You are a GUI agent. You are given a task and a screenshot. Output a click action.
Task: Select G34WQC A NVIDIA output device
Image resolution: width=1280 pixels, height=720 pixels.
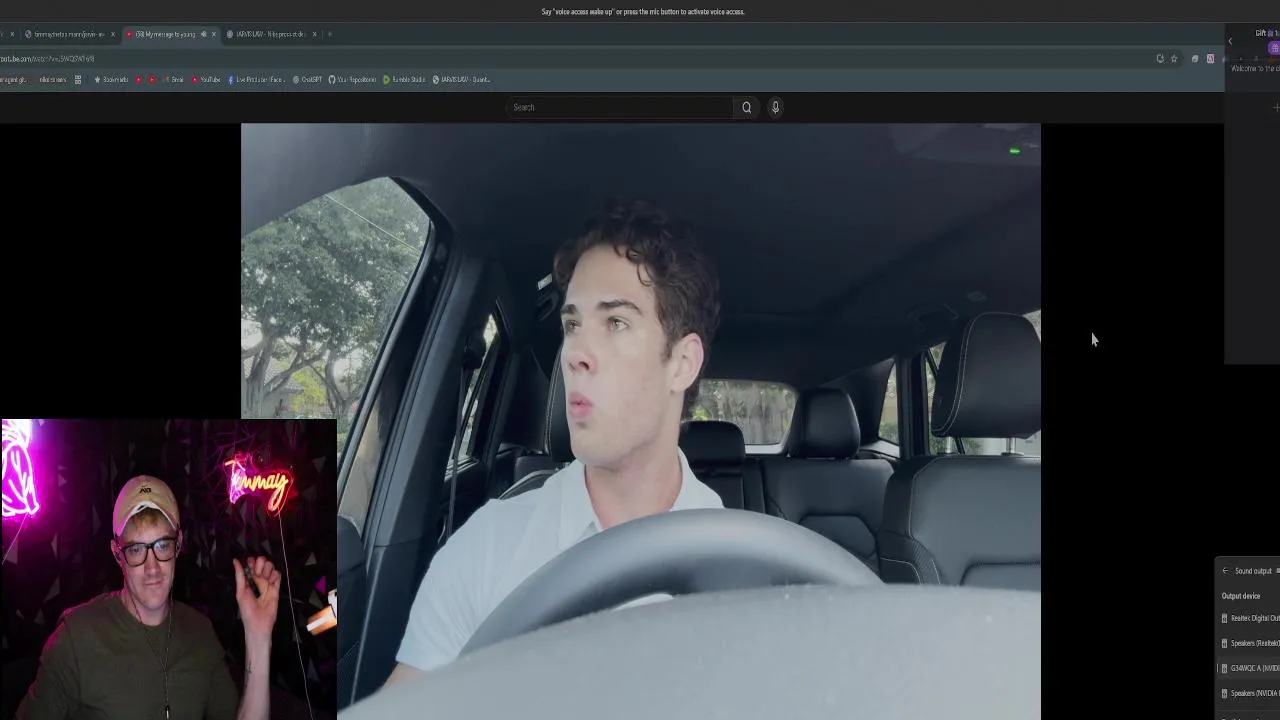pyautogui.click(x=1250, y=668)
